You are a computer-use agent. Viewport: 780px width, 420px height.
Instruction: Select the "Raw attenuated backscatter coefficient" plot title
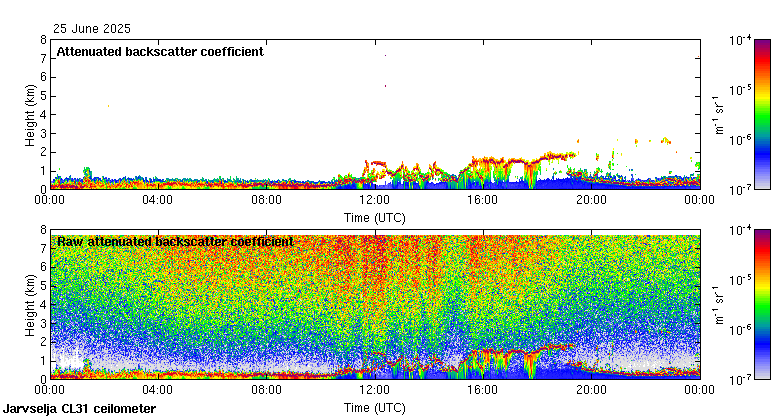(175, 242)
